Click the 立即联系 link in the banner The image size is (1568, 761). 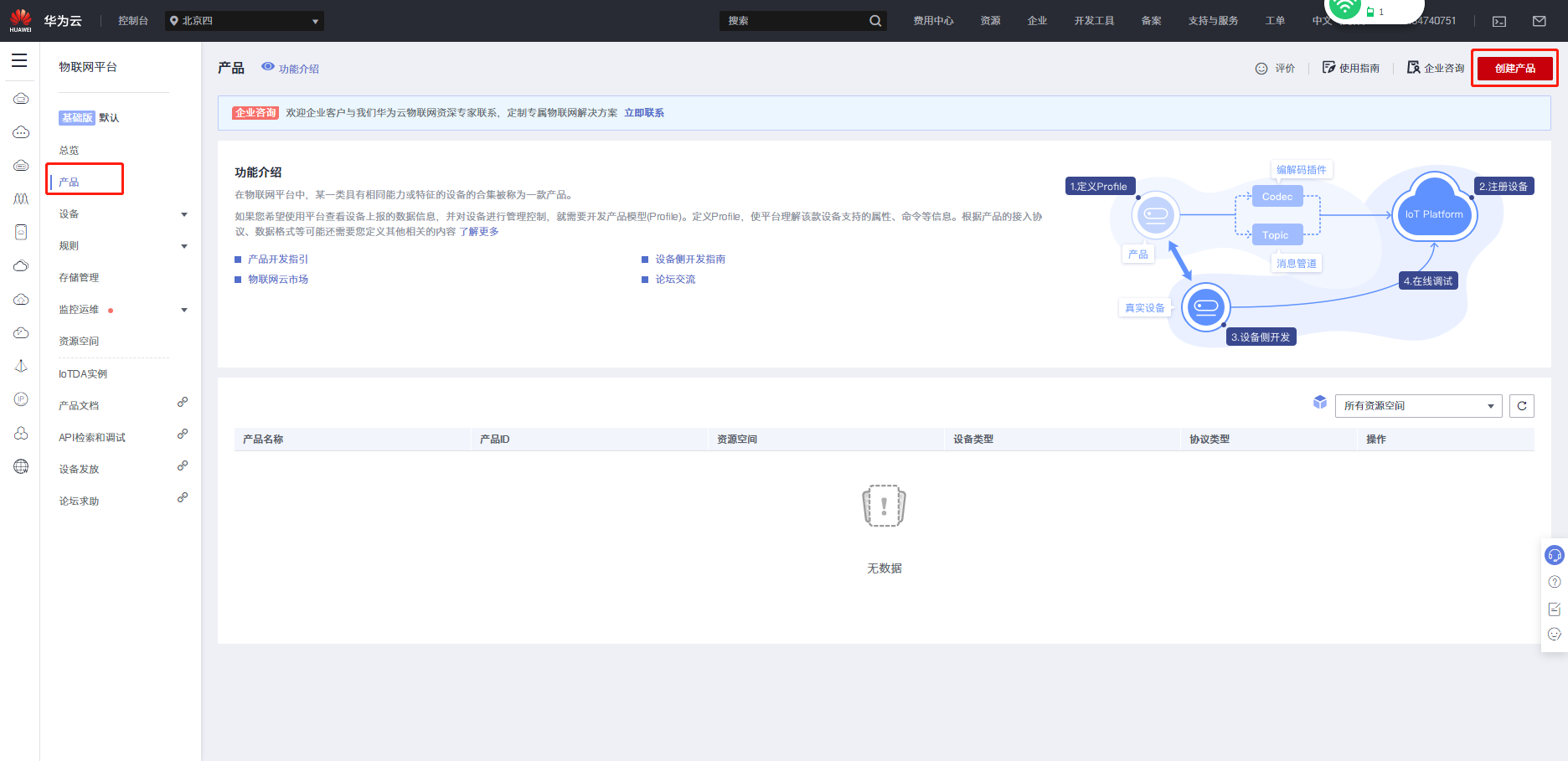[644, 113]
